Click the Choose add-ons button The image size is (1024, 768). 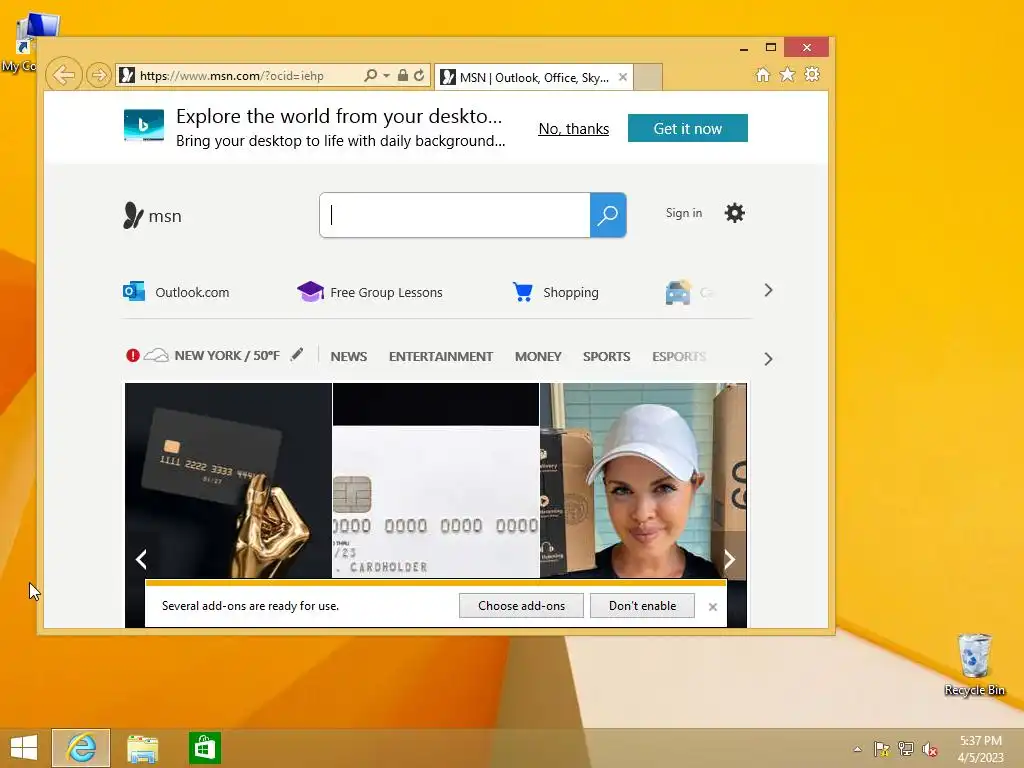tap(521, 605)
